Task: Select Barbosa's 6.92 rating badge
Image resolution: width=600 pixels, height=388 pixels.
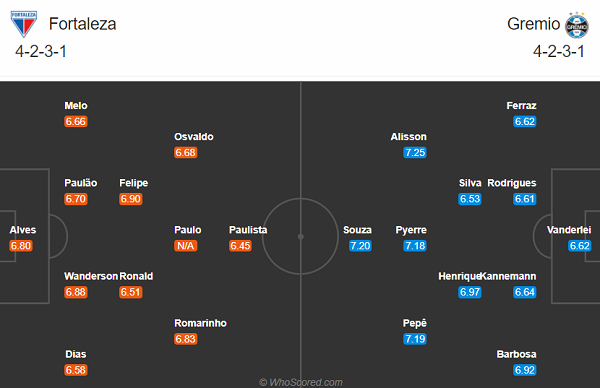Action: (525, 370)
